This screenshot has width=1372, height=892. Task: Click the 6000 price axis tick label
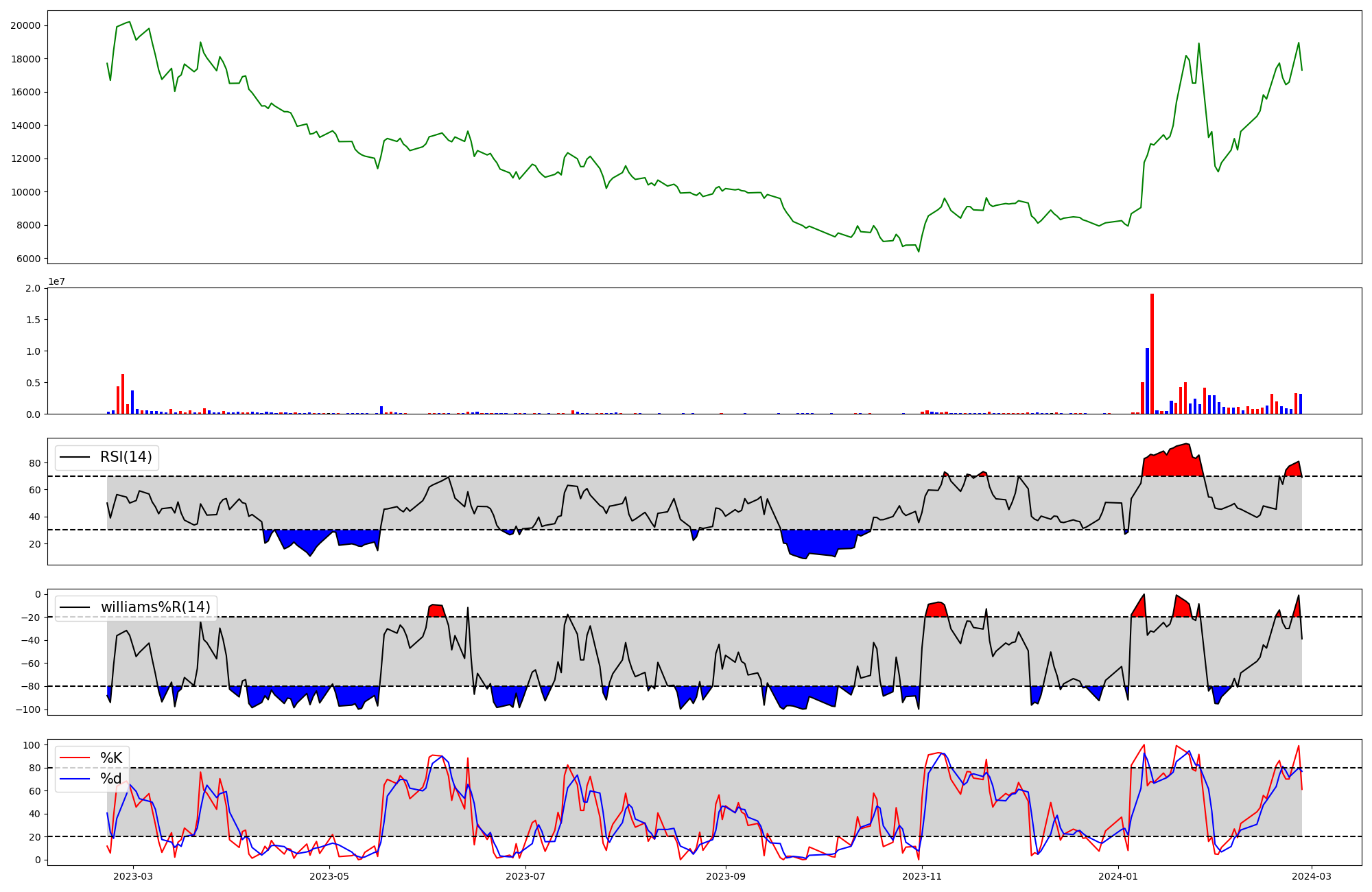[28, 259]
